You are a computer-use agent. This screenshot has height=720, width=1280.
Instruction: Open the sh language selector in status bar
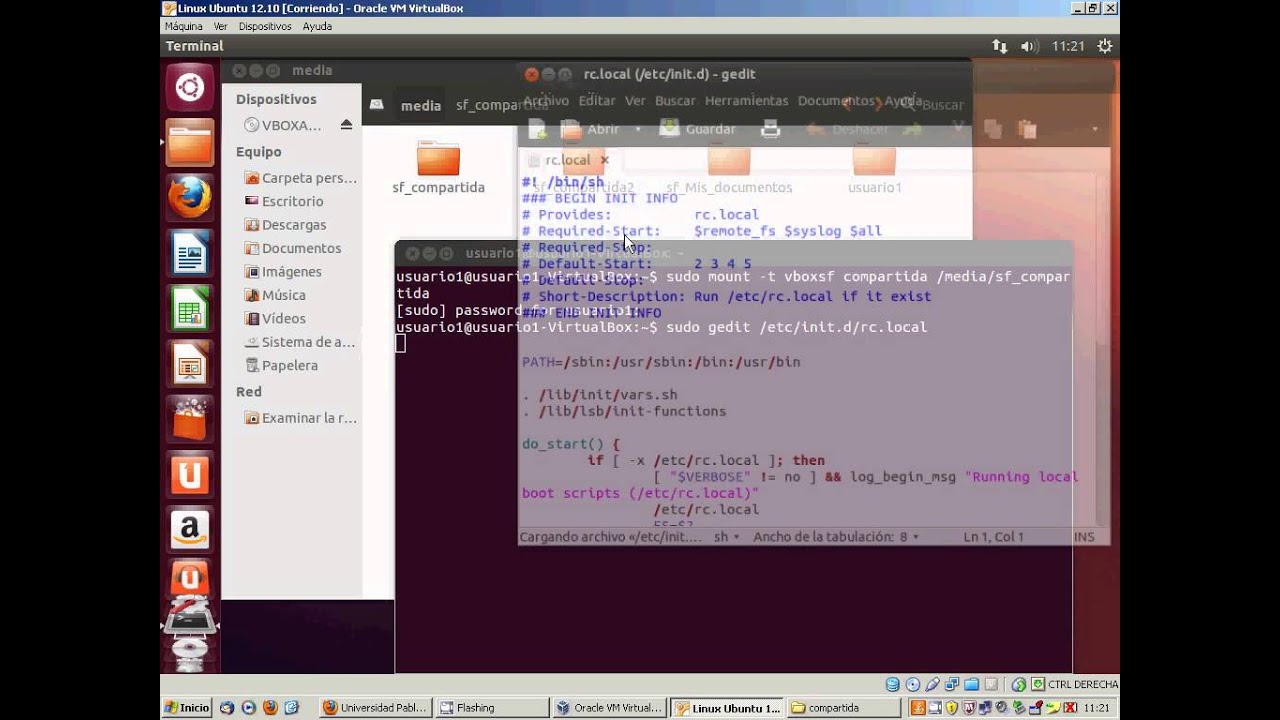[727, 537]
